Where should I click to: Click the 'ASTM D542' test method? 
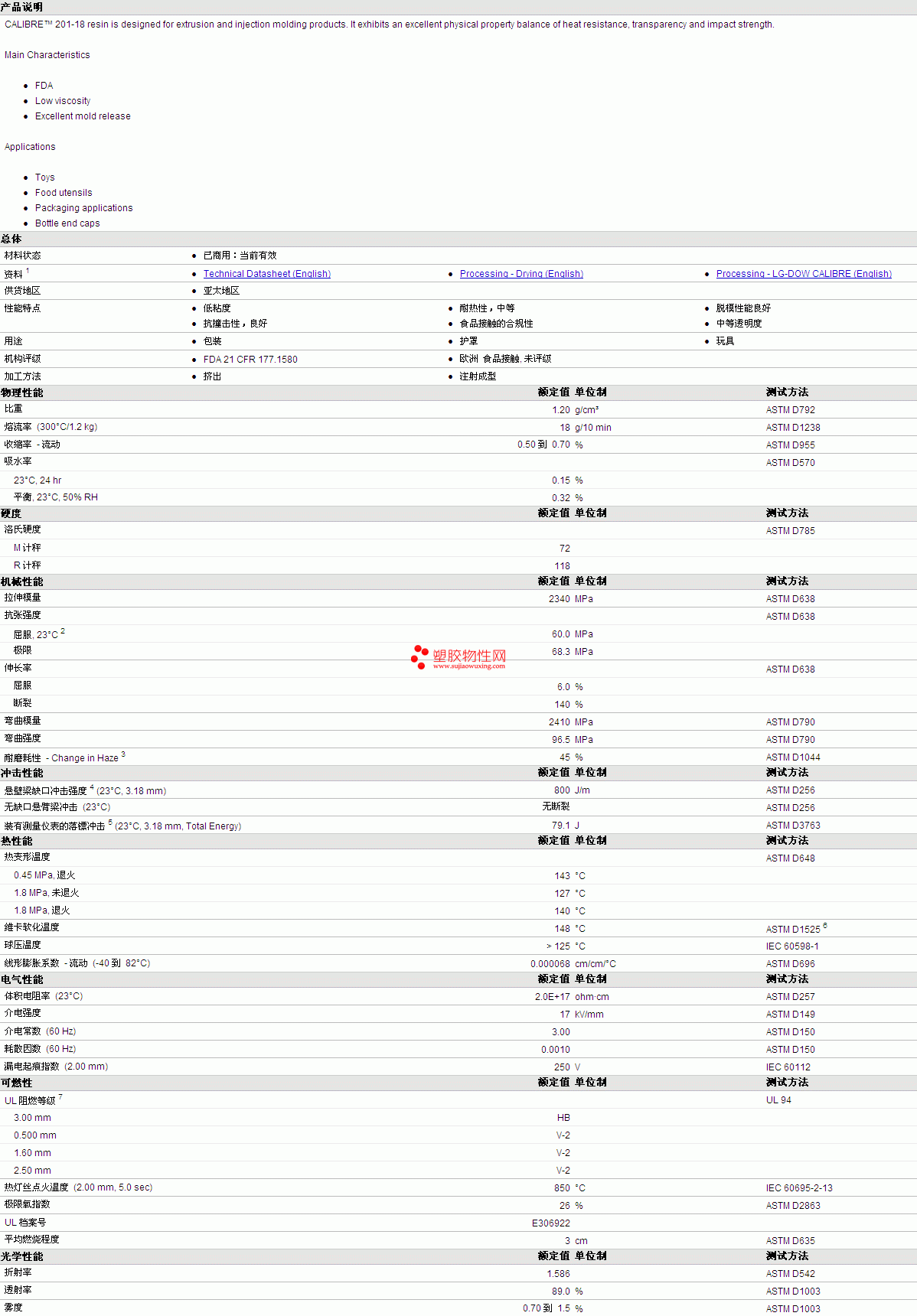click(x=791, y=1274)
